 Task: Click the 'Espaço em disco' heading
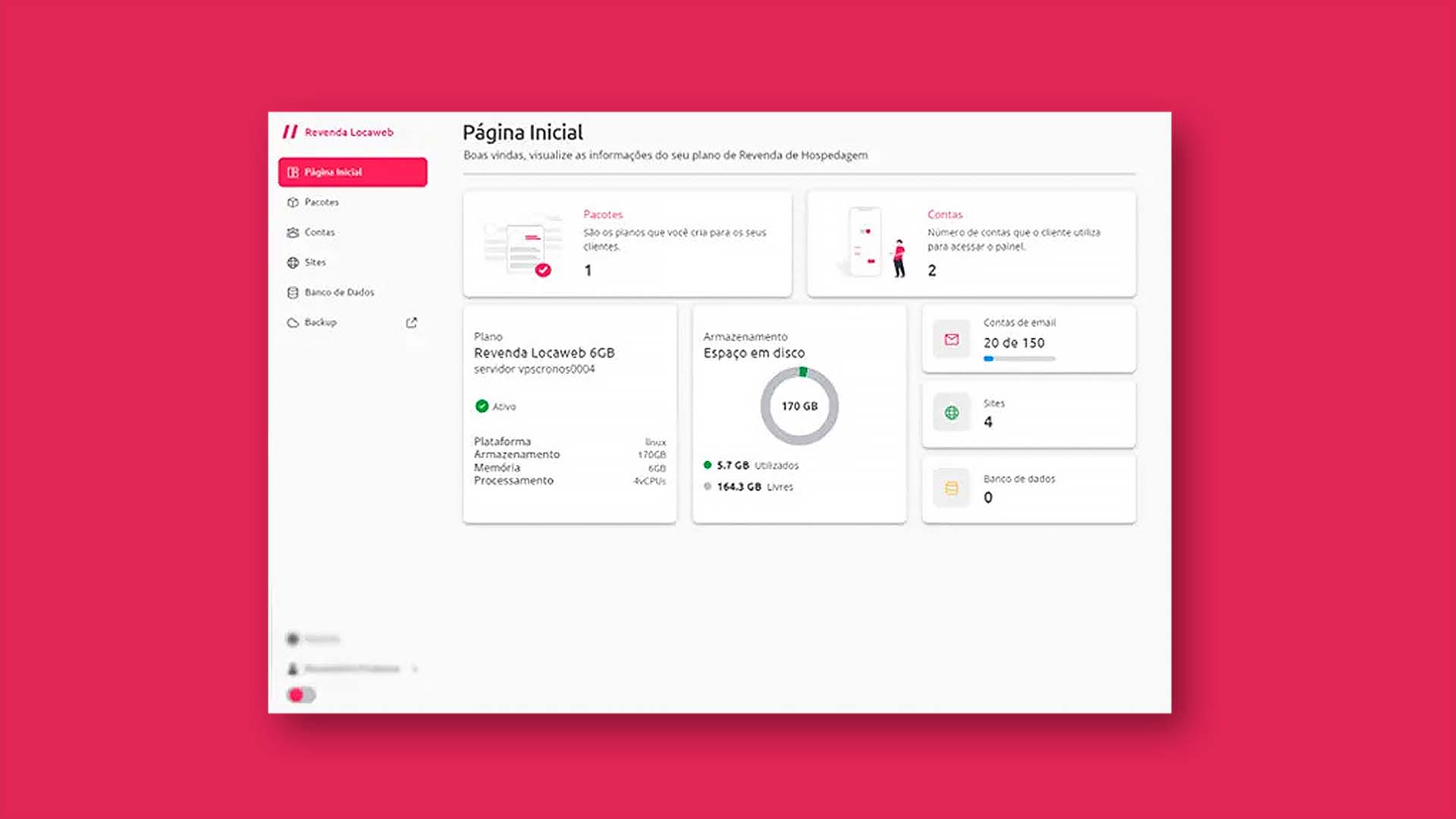tap(754, 353)
